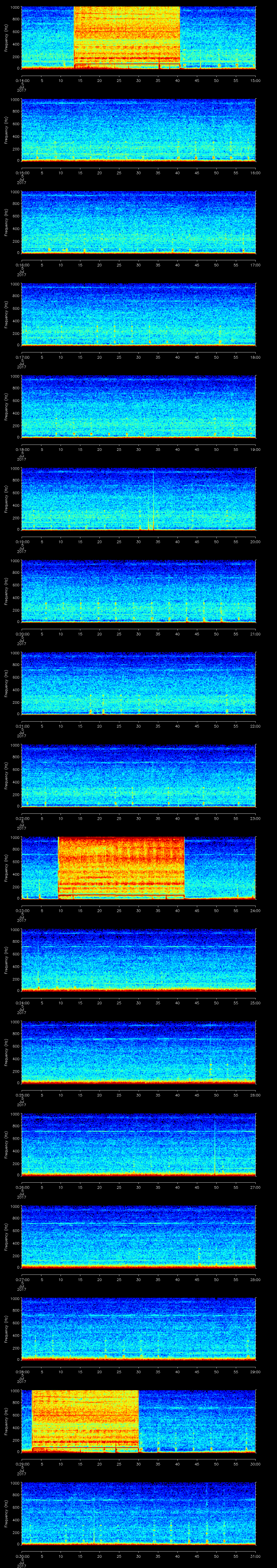Click the Frequency (Hz) axis label of the top spectrogram

tap(6, 38)
